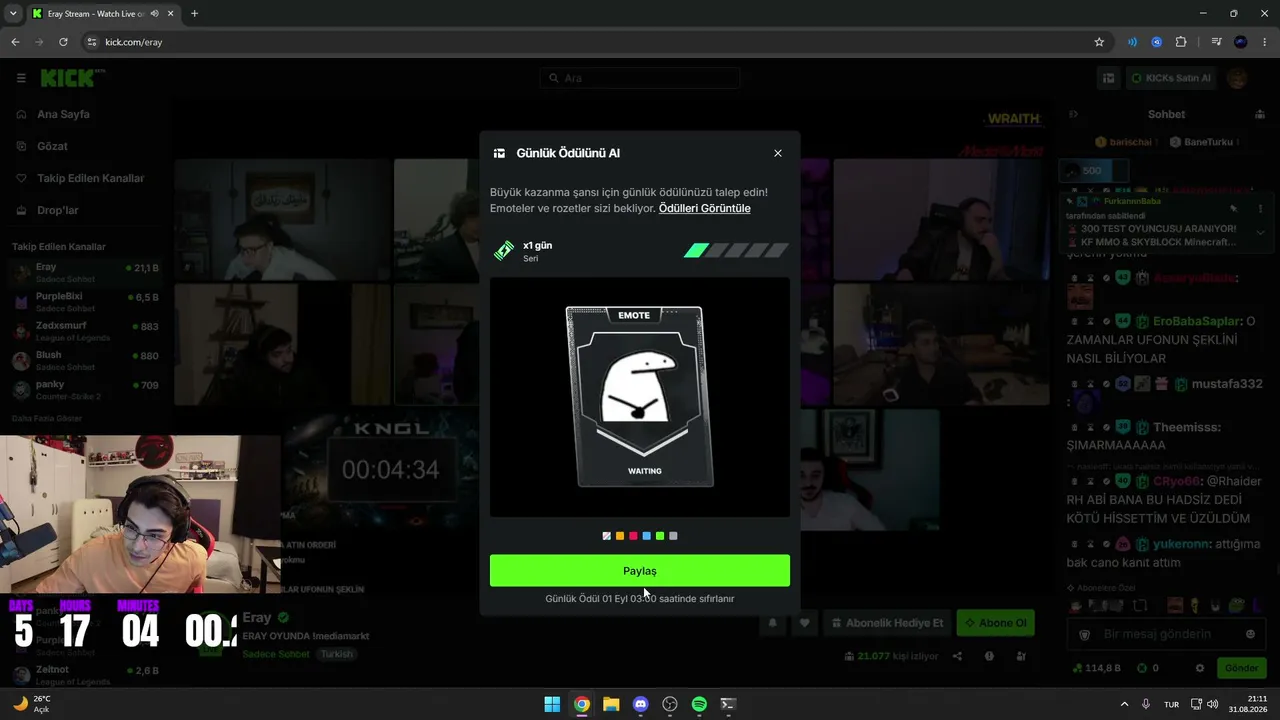Click the yukeronn username in chat
Image resolution: width=1280 pixels, height=720 pixels.
click(1180, 544)
